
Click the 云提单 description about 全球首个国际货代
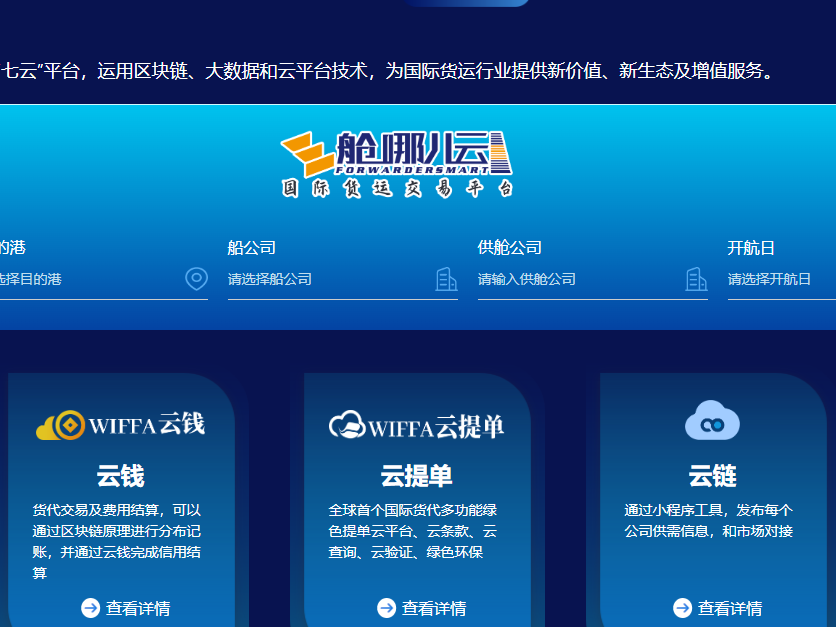(x=413, y=531)
